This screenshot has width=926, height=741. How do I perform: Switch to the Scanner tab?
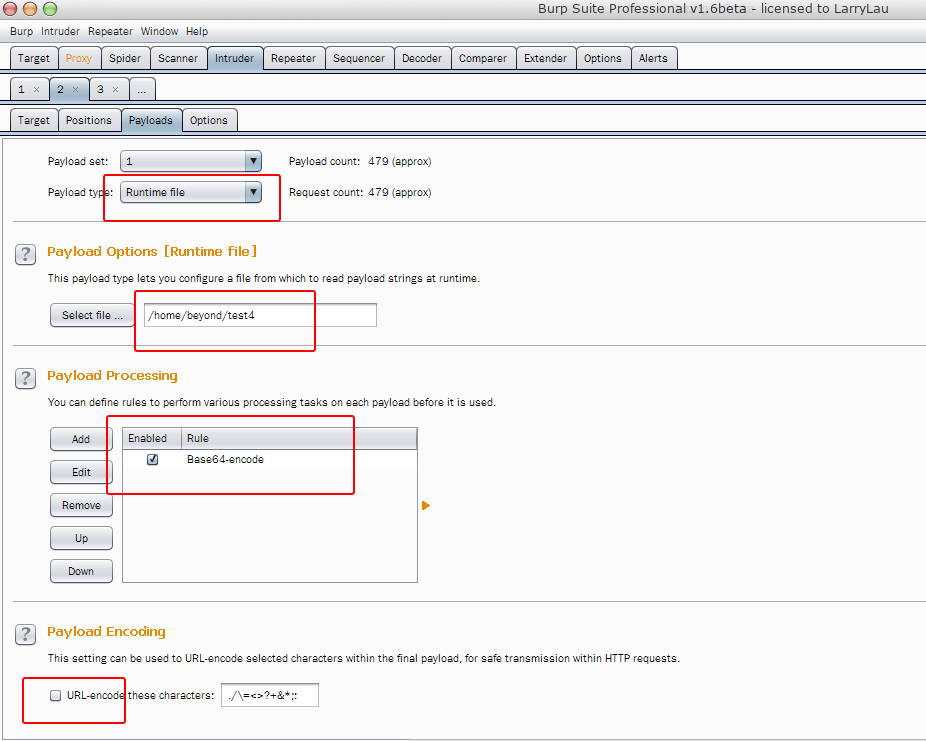click(178, 58)
